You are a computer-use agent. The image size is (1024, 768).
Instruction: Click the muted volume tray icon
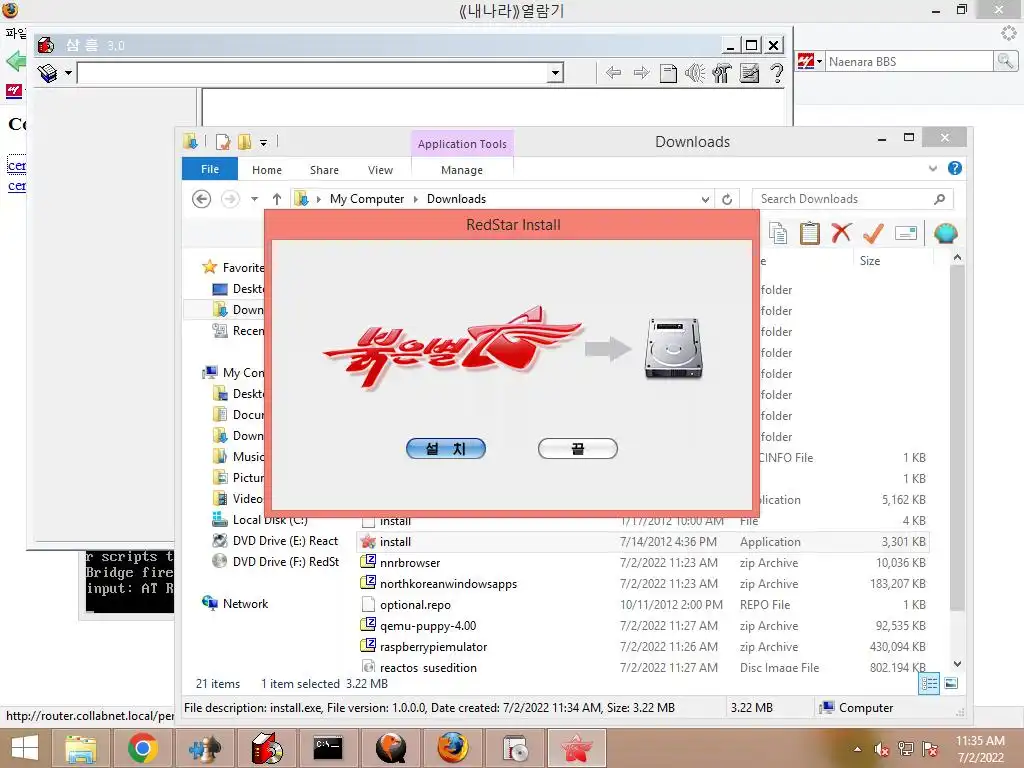[882, 749]
